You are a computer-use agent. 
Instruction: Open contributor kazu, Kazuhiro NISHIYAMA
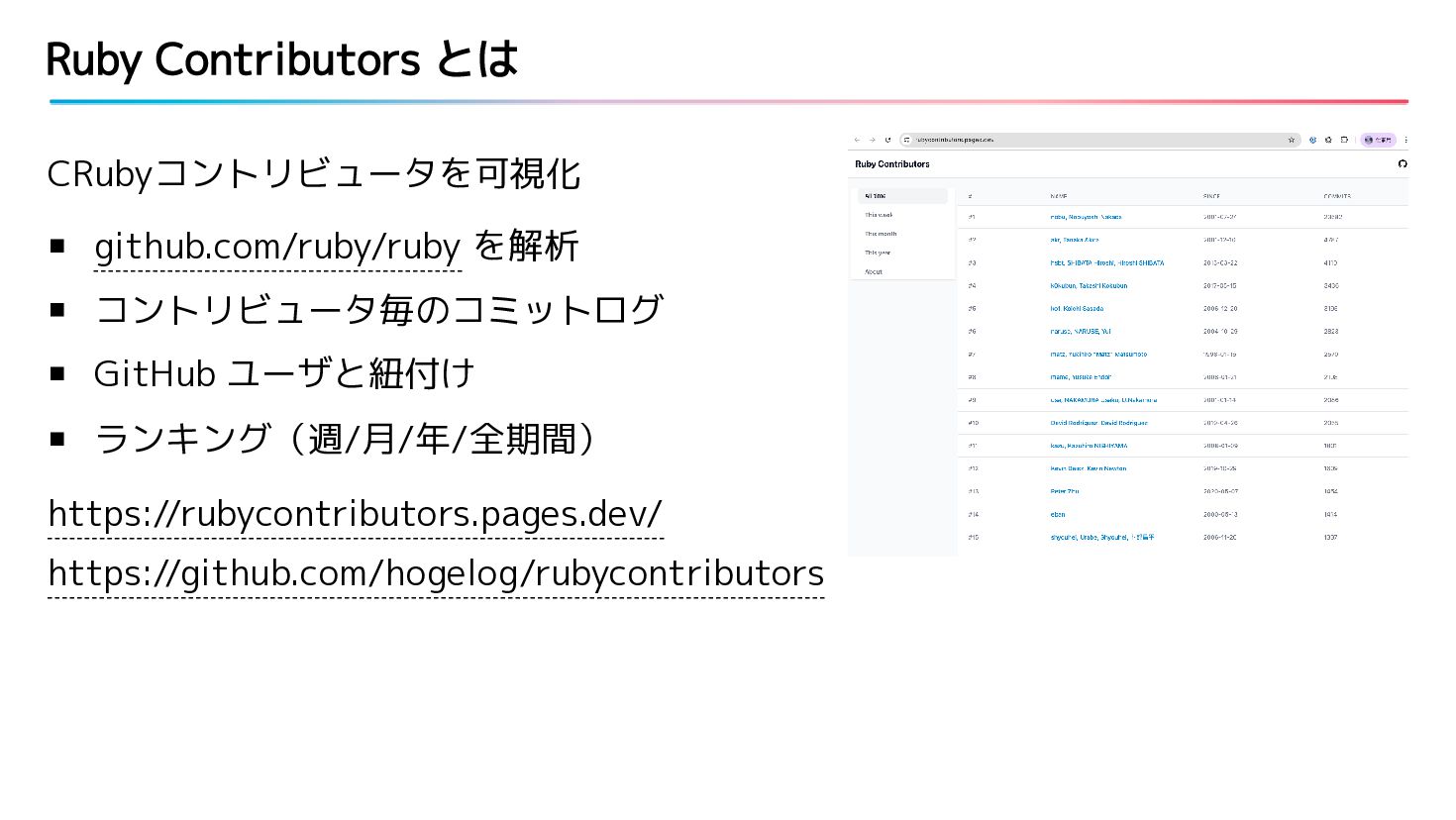(x=1089, y=446)
